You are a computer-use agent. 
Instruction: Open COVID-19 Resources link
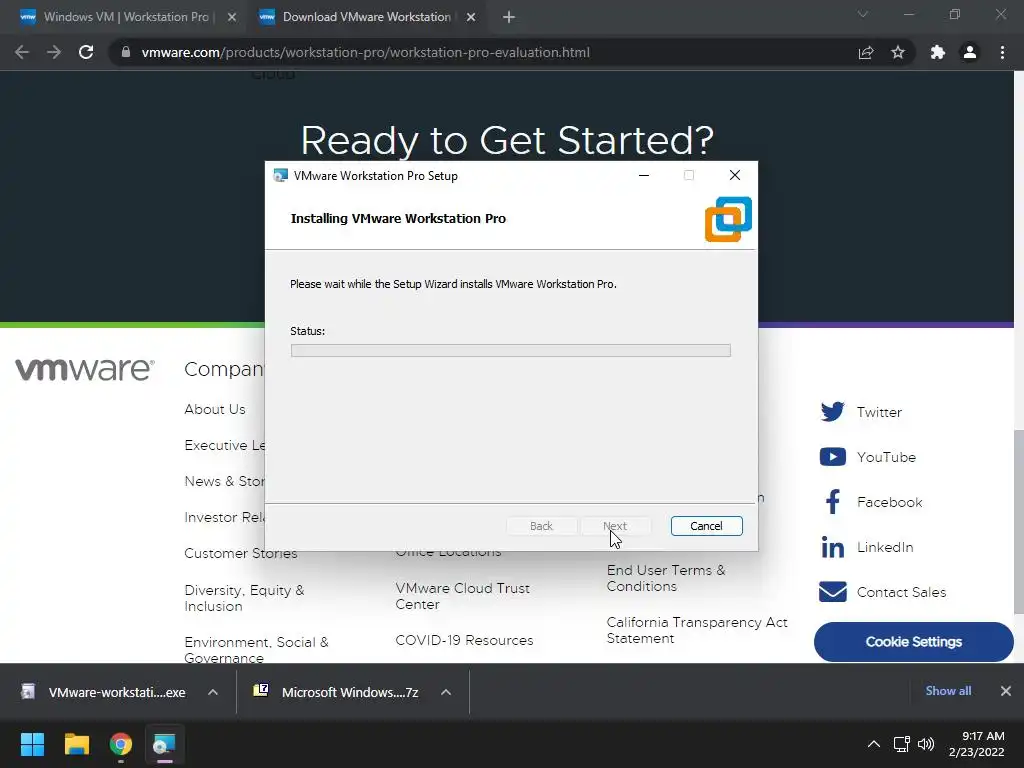(464, 640)
